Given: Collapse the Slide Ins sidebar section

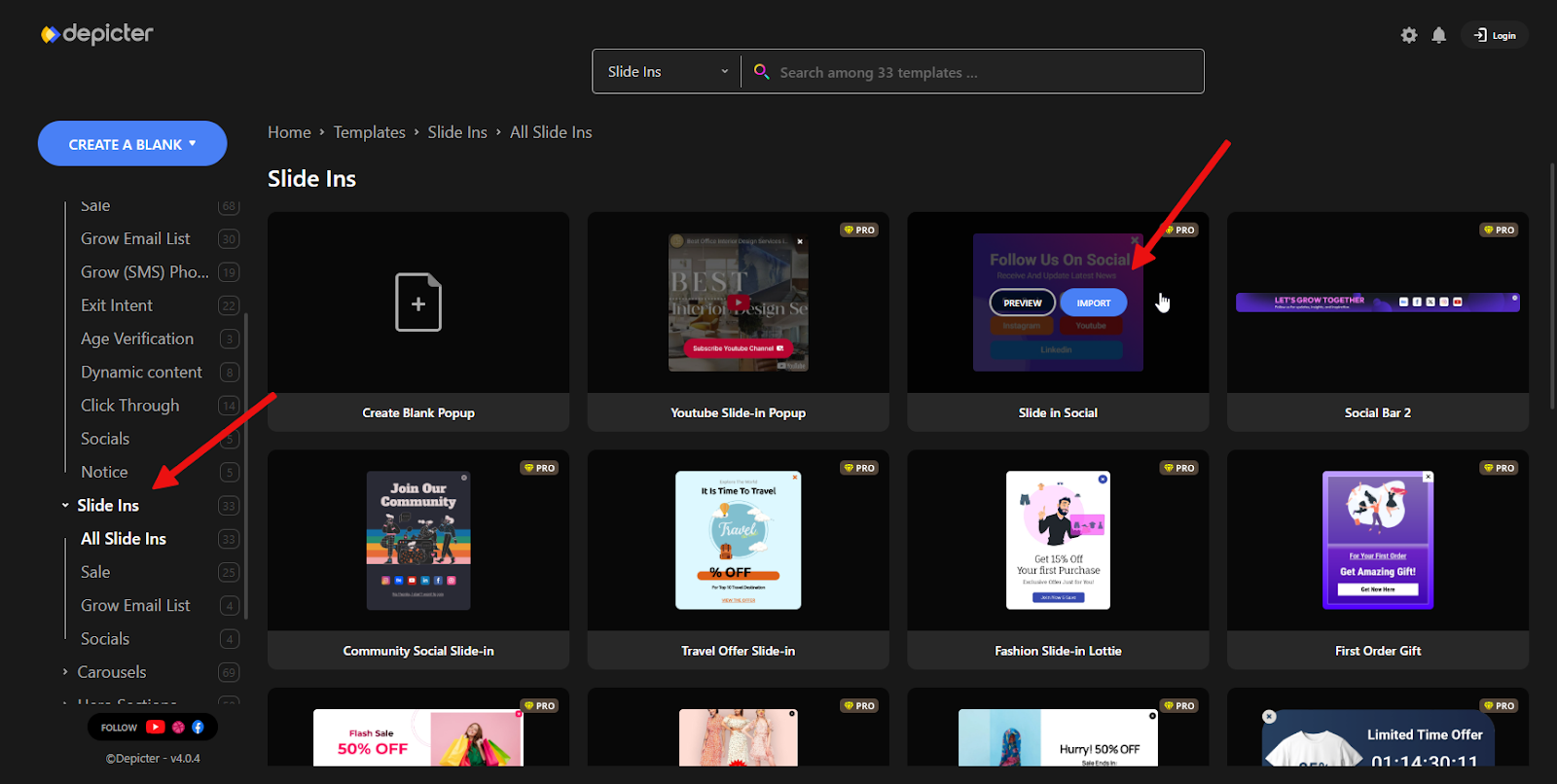Looking at the screenshot, I should pyautogui.click(x=65, y=506).
